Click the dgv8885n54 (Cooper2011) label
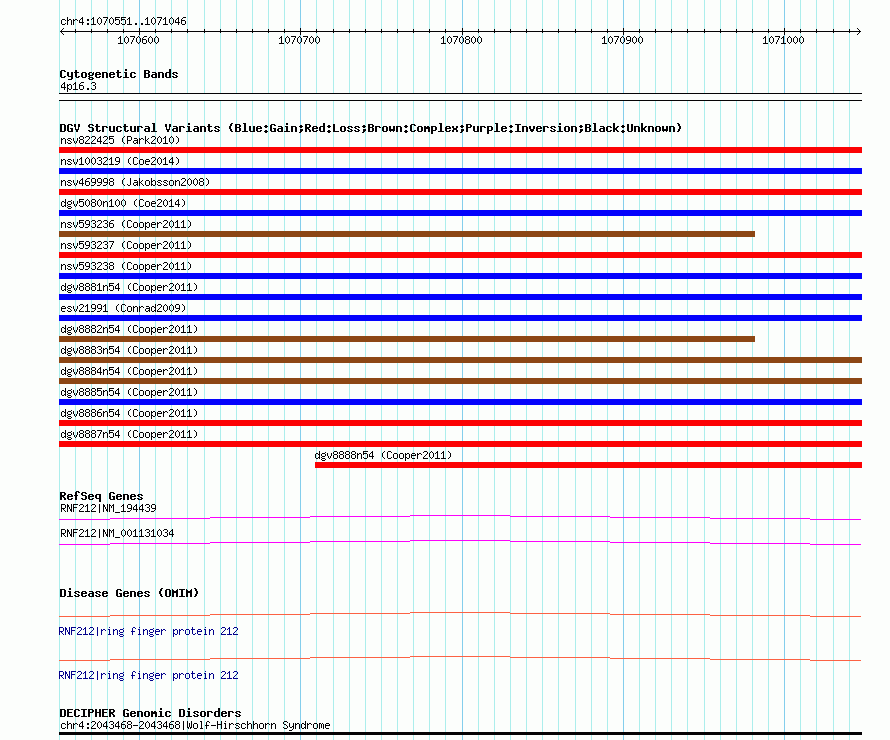The height and width of the screenshot is (740, 890). click(x=129, y=392)
